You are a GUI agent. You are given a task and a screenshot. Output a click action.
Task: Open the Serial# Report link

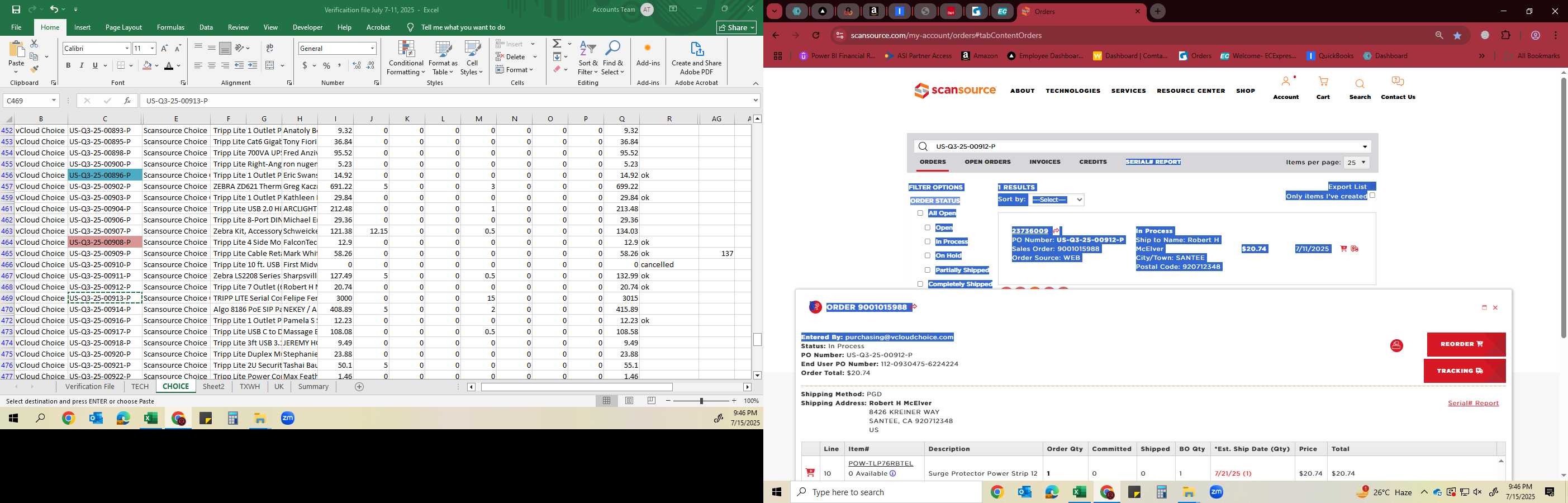(x=1473, y=403)
